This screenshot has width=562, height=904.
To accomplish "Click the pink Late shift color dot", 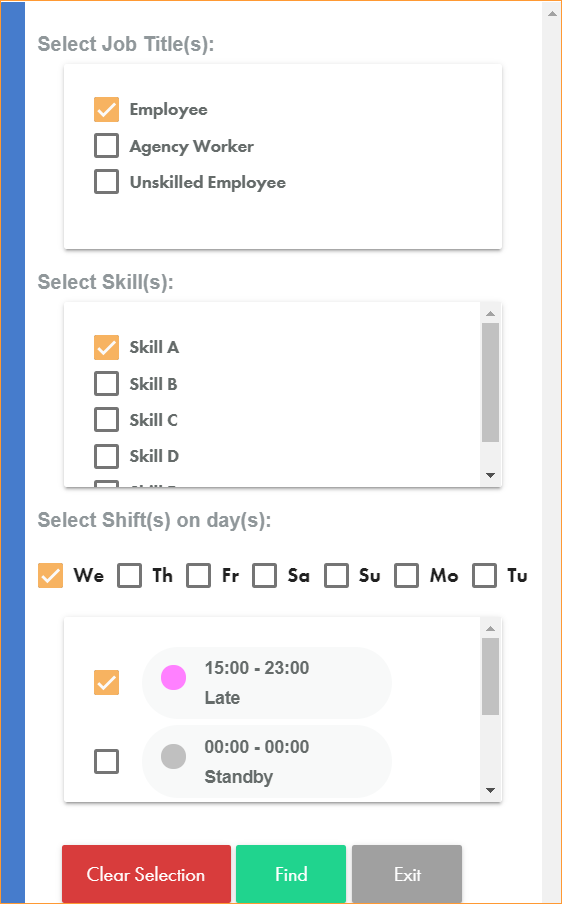I will [x=173, y=677].
